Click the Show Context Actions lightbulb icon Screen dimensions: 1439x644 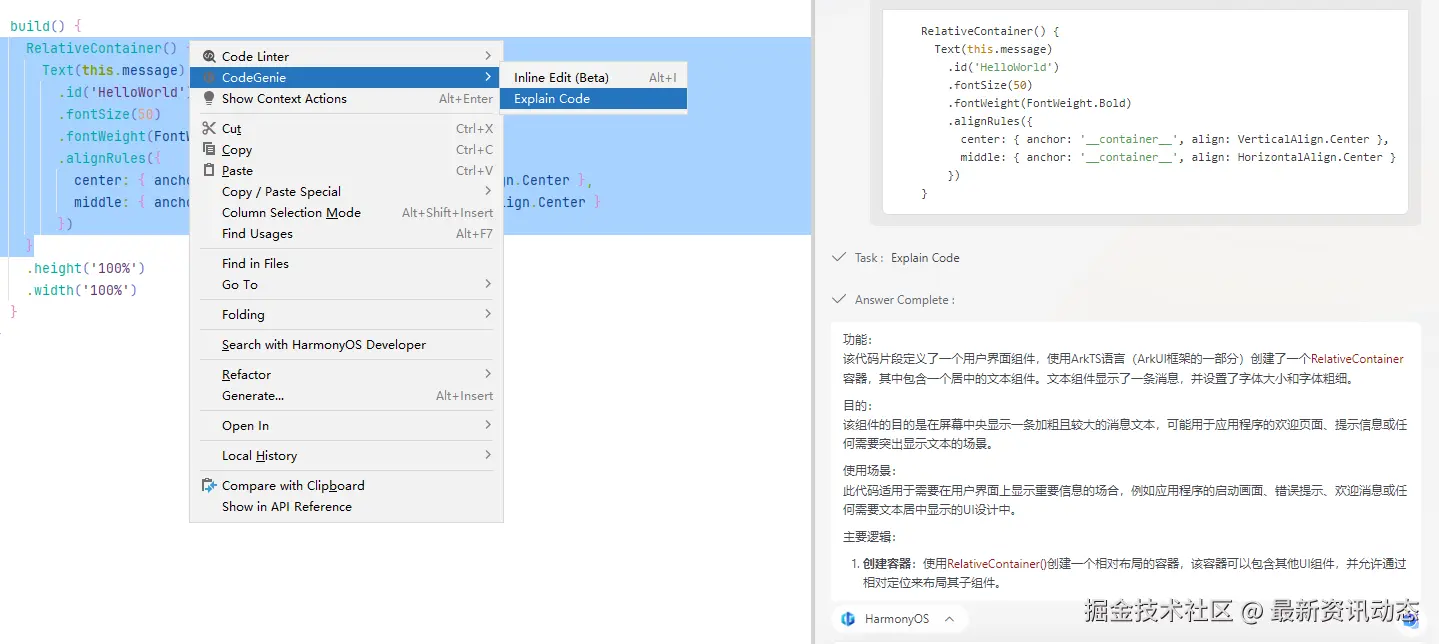[209, 99]
